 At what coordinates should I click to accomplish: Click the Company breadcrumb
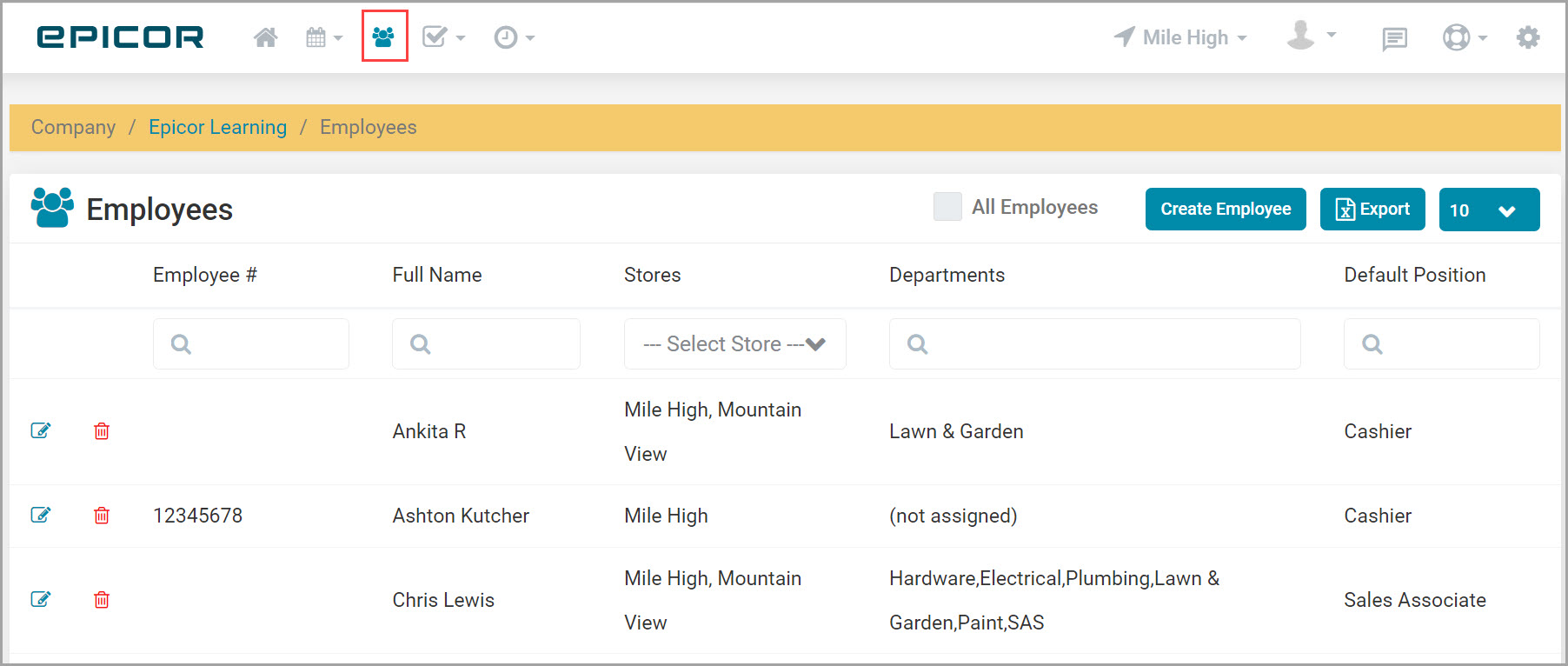73,127
